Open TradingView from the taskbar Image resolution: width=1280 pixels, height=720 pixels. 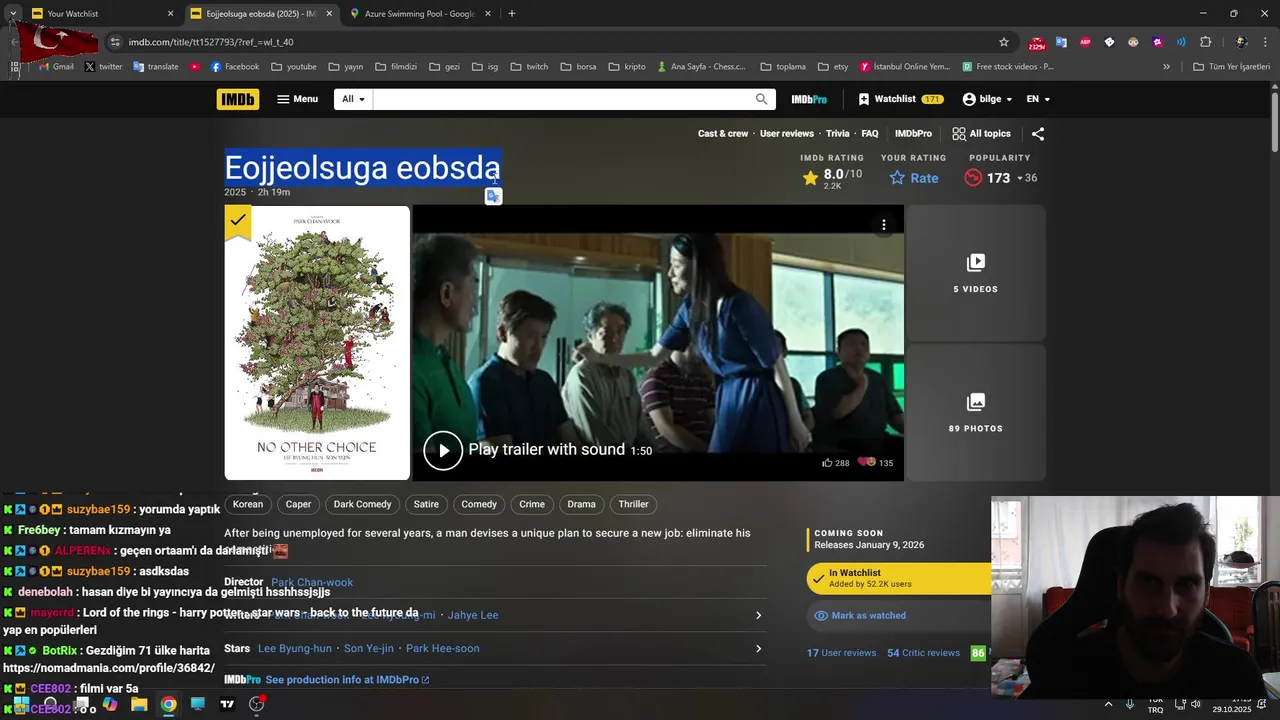click(227, 704)
